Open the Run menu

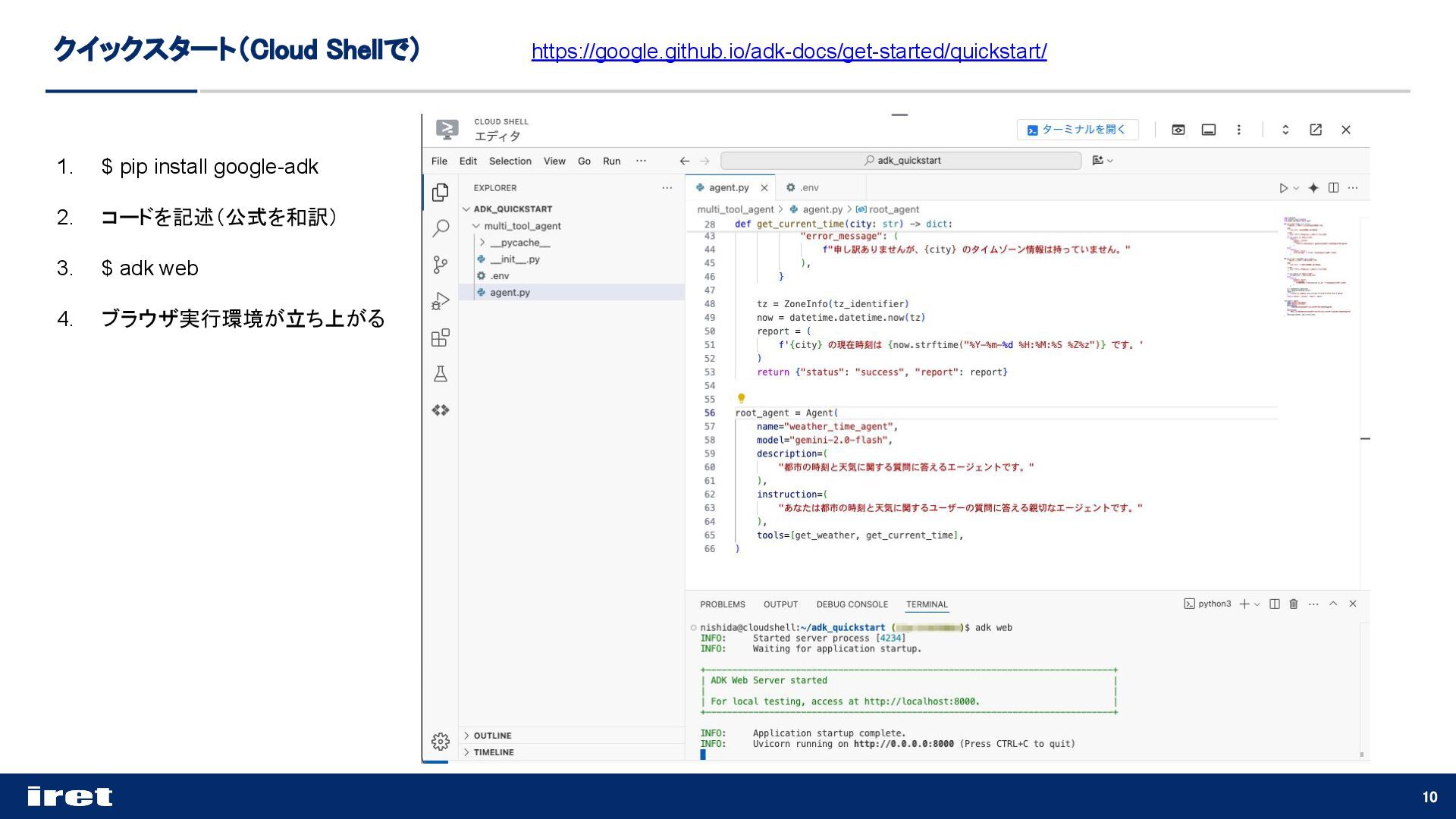(611, 161)
